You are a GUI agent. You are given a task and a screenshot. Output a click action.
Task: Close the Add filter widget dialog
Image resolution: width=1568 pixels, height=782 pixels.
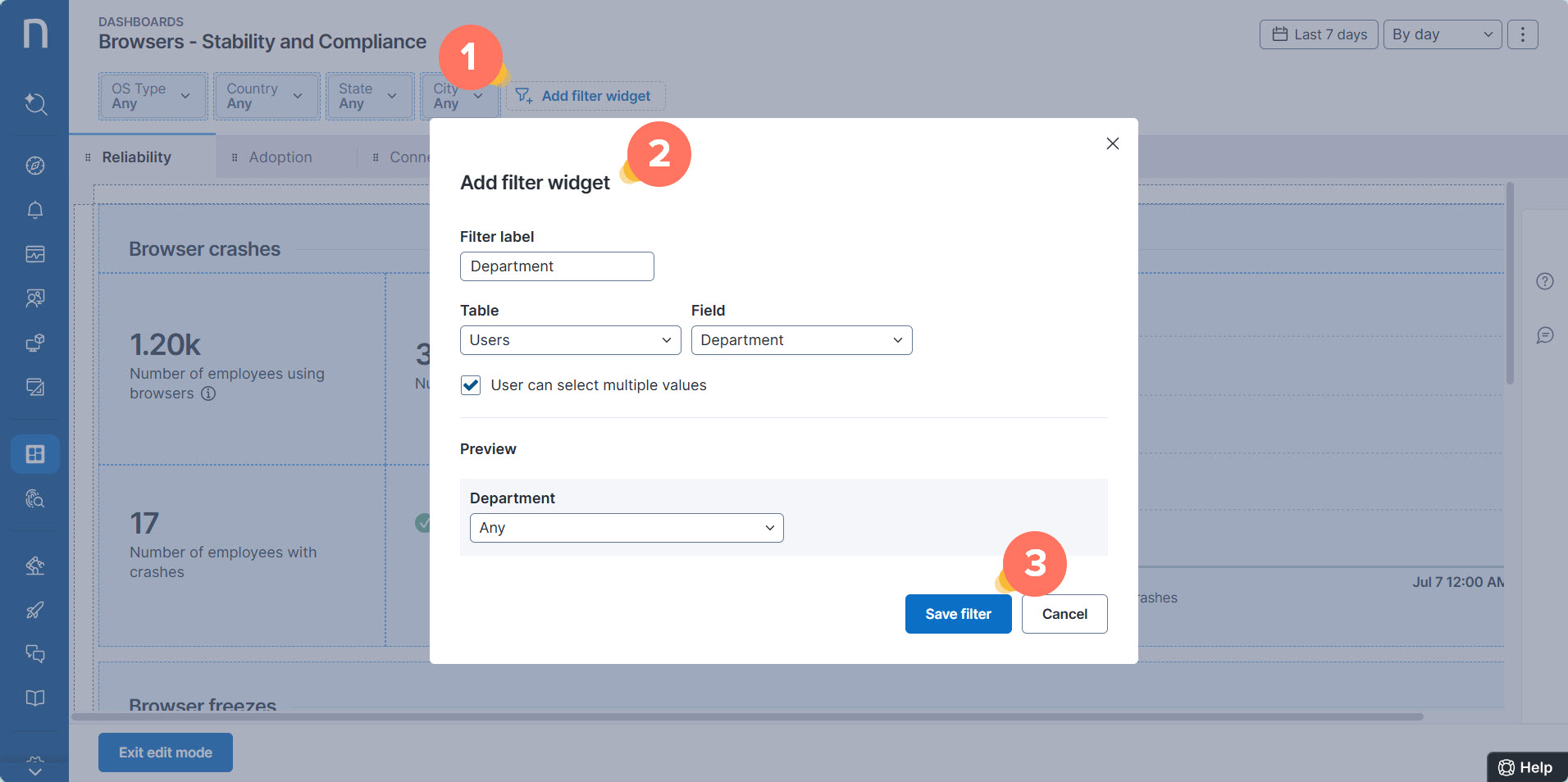[1112, 143]
